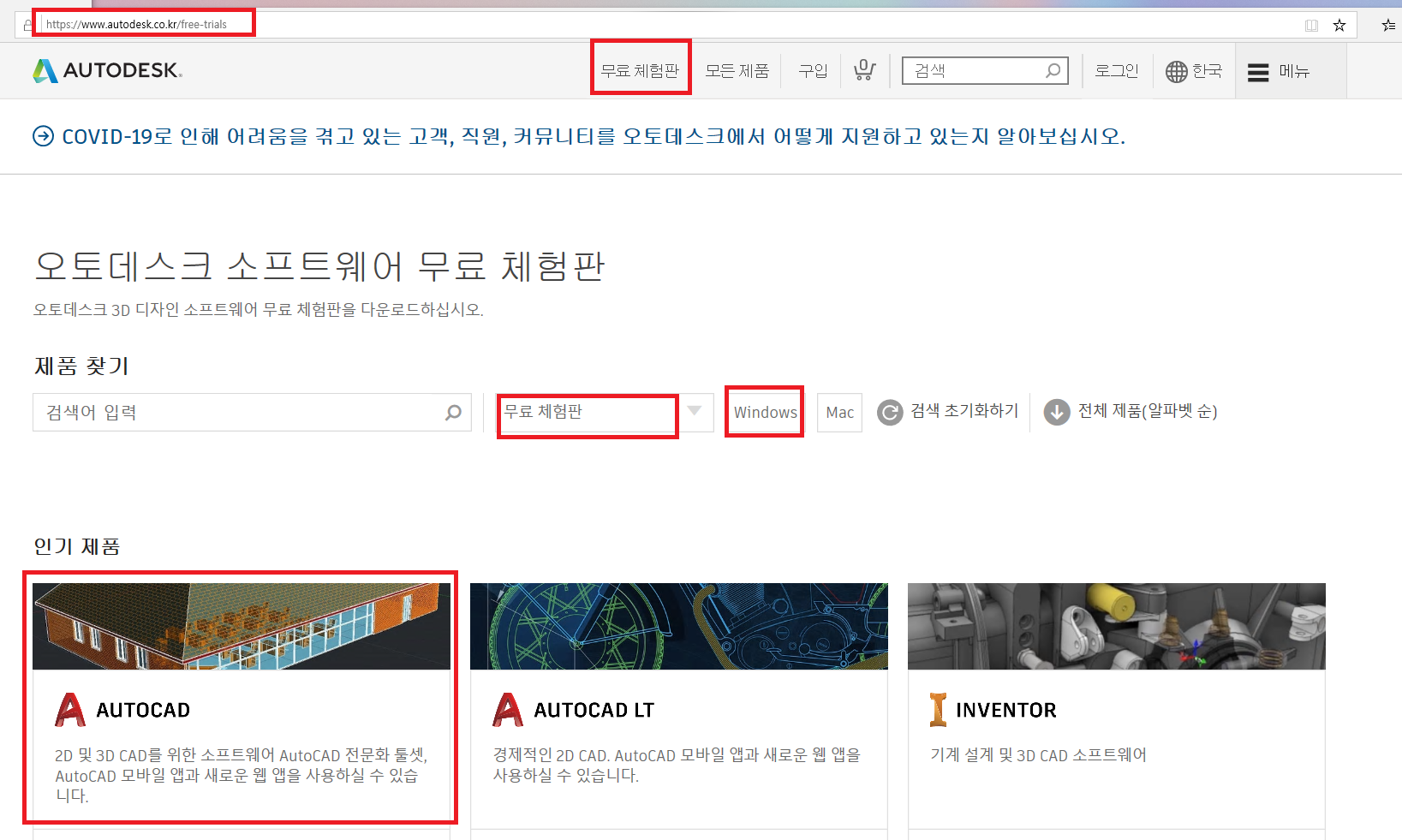The width and height of the screenshot is (1402, 840).
Task: Open the shopping cart icon
Action: tap(864, 70)
